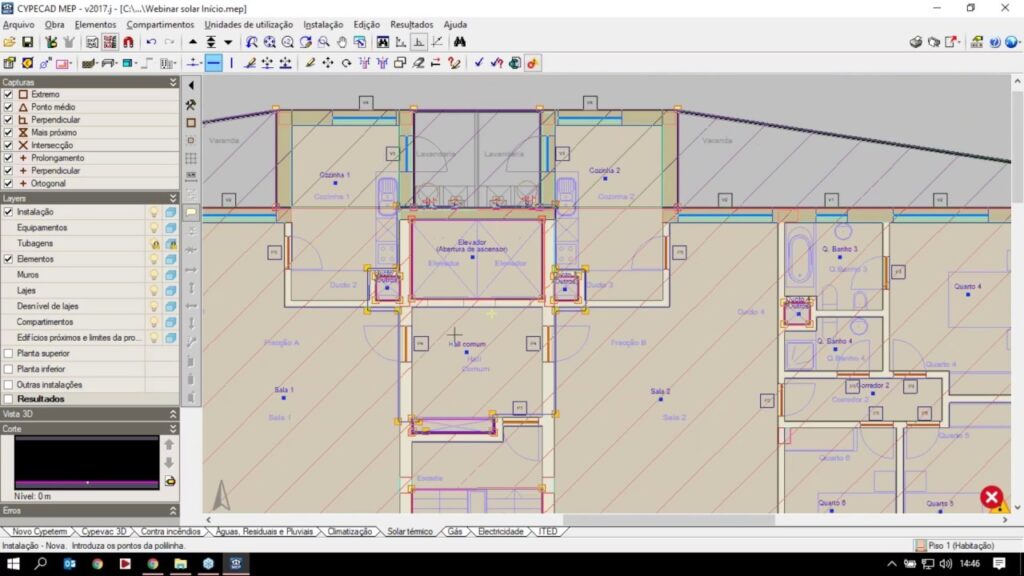Select the Pan hand tool
Image resolution: width=1024 pixels, height=576 pixels.
(342, 42)
